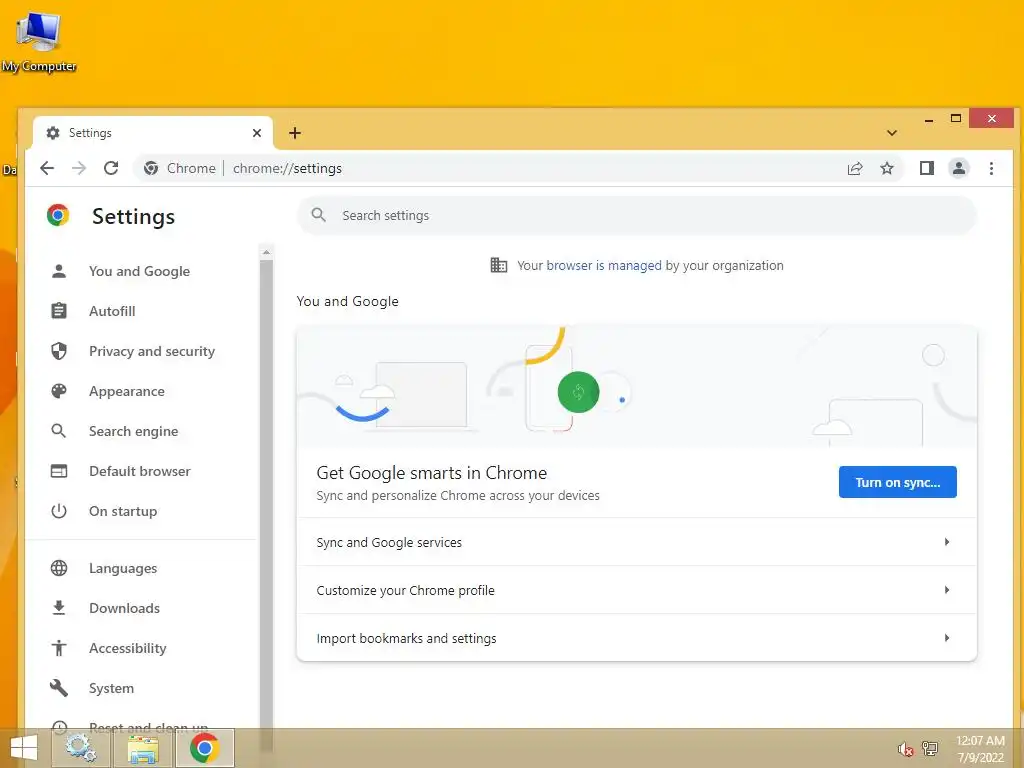Click the Chrome logo beside Settings title
This screenshot has height=768, width=1024.
point(58,216)
